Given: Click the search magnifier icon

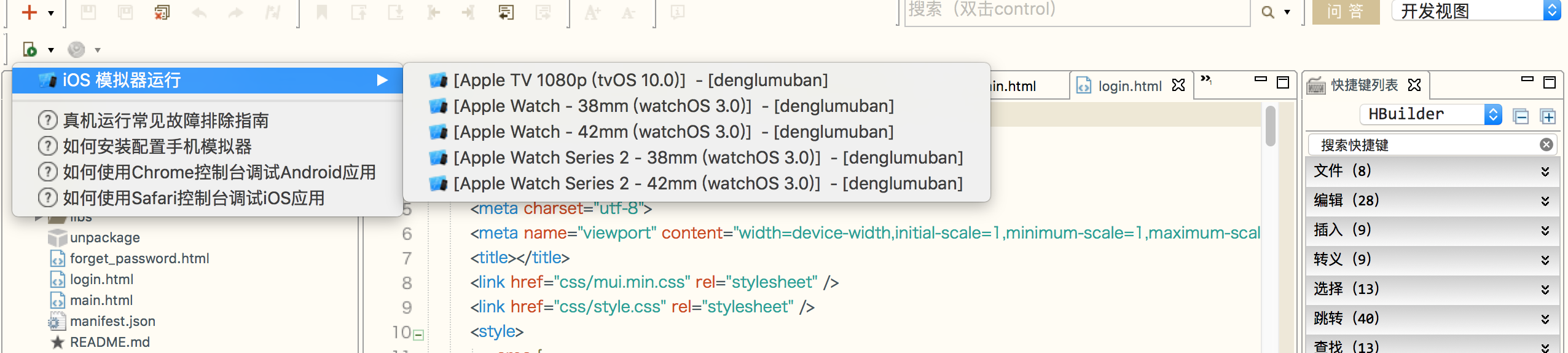Looking at the screenshot, I should point(1268,12).
